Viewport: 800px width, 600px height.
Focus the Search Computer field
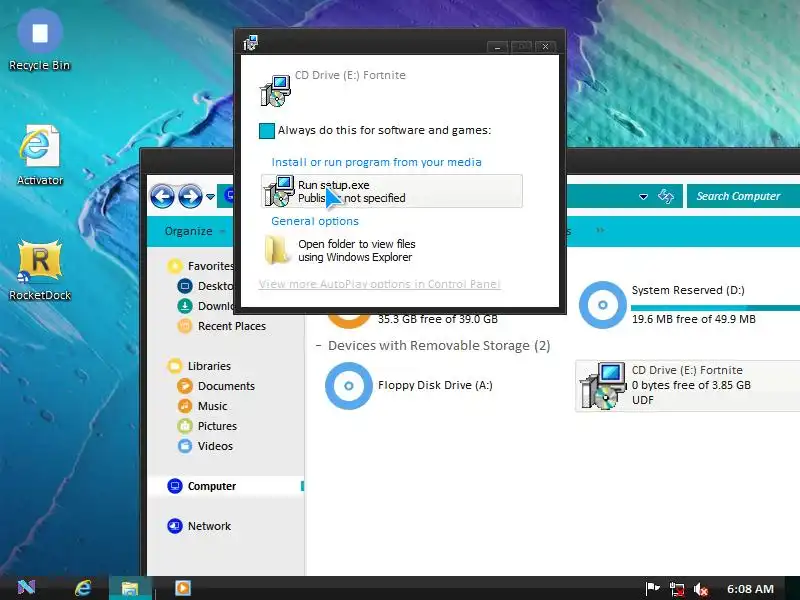click(x=743, y=196)
